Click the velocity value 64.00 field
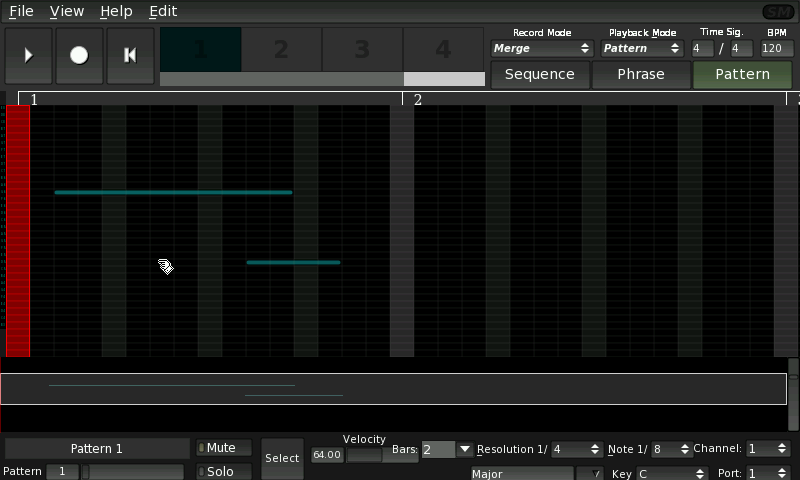 (327, 455)
